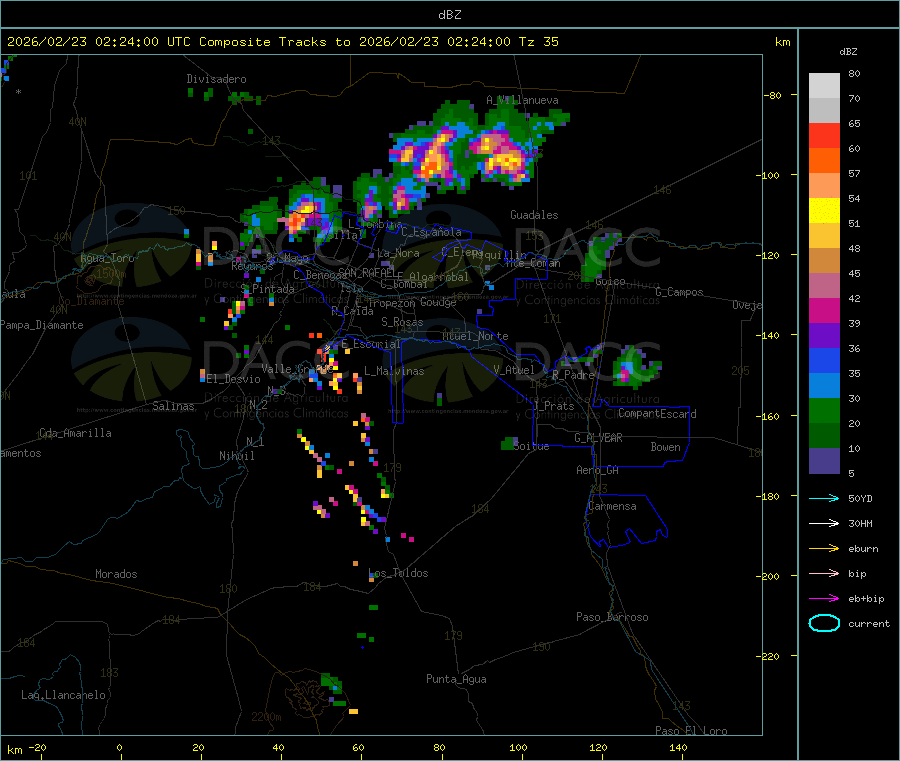Select the 20 dBZ dark green swatch
Screen dimensions: 900x761
tap(824, 436)
